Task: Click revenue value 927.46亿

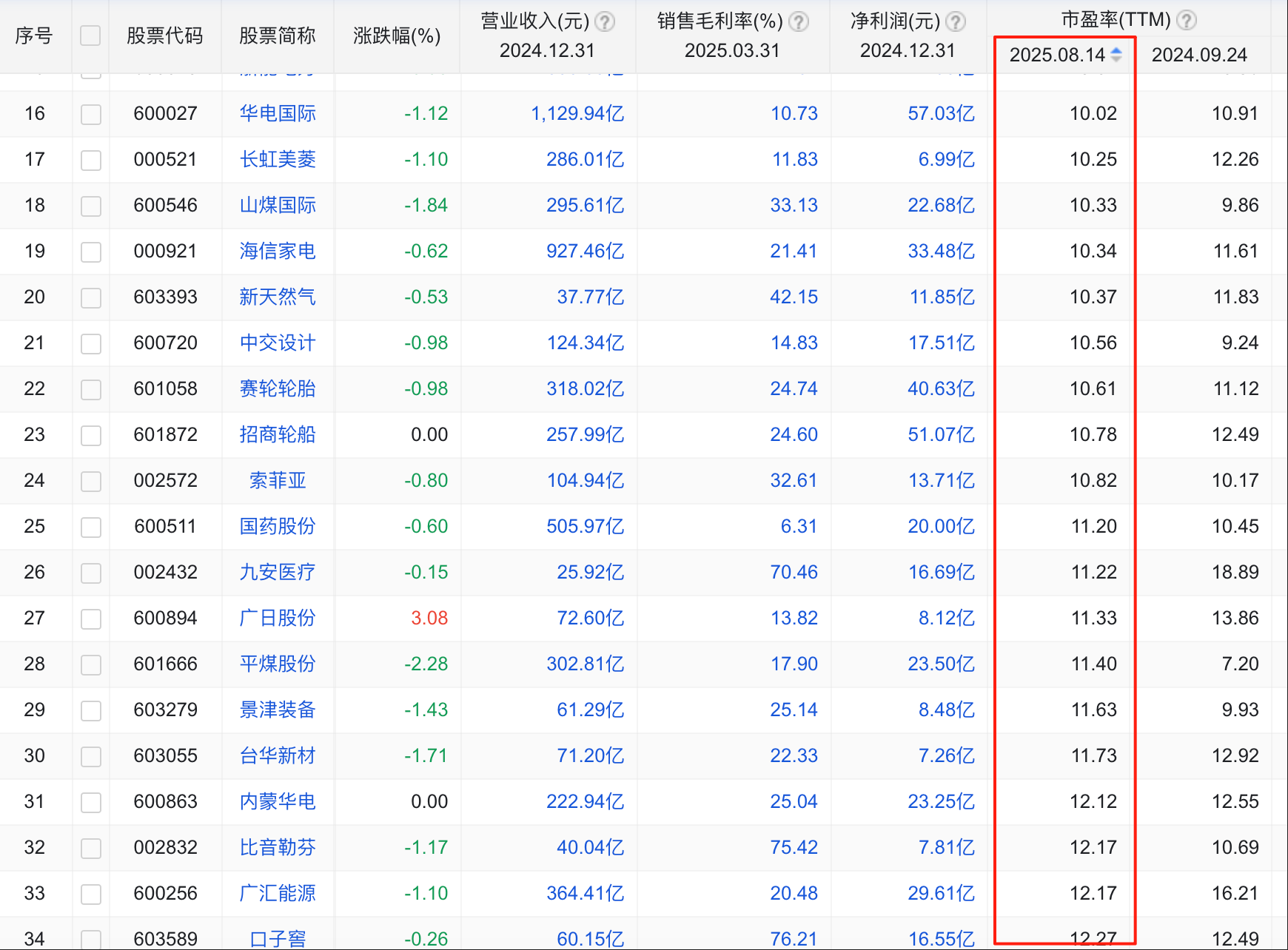Action: tap(586, 251)
